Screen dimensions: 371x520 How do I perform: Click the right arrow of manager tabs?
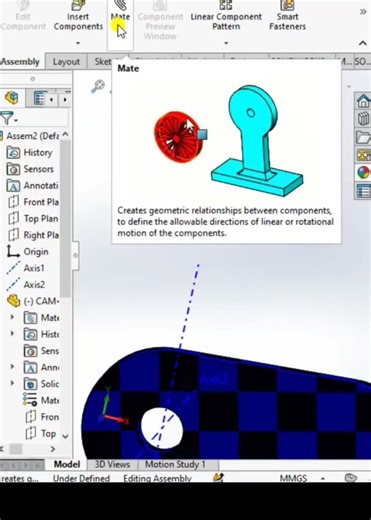pyautogui.click(x=65, y=100)
